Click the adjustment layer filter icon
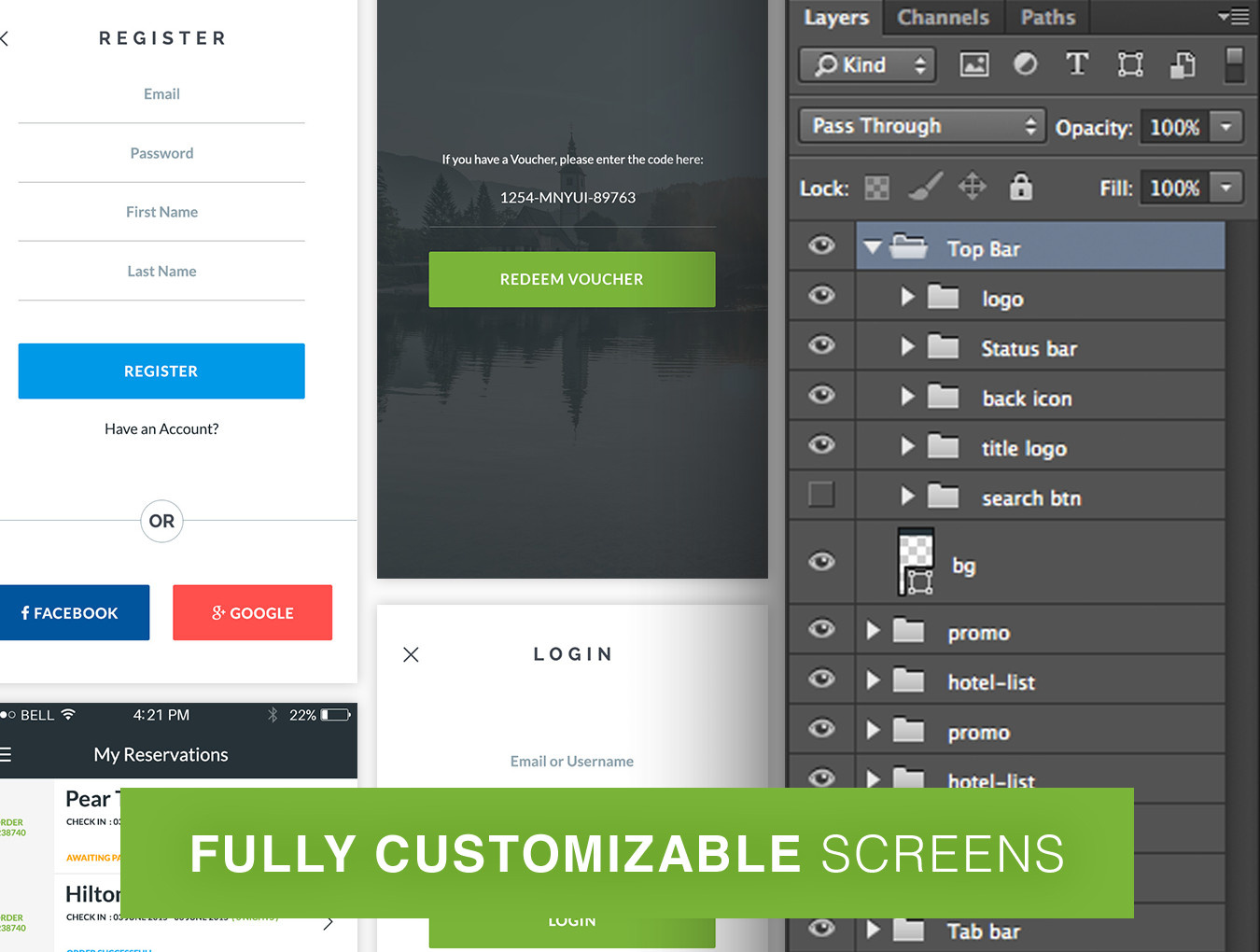This screenshot has width=1260, height=952. (1025, 64)
